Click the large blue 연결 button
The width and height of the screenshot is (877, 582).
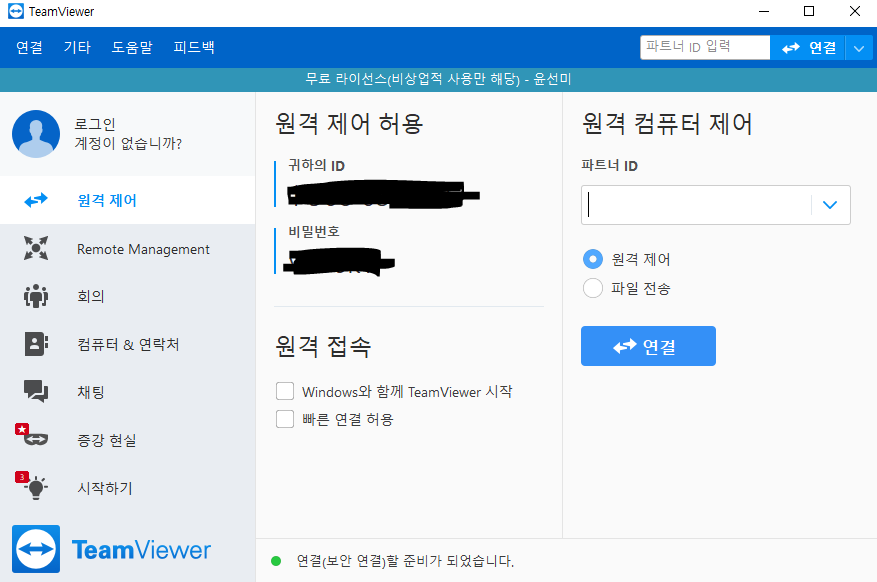pos(648,346)
